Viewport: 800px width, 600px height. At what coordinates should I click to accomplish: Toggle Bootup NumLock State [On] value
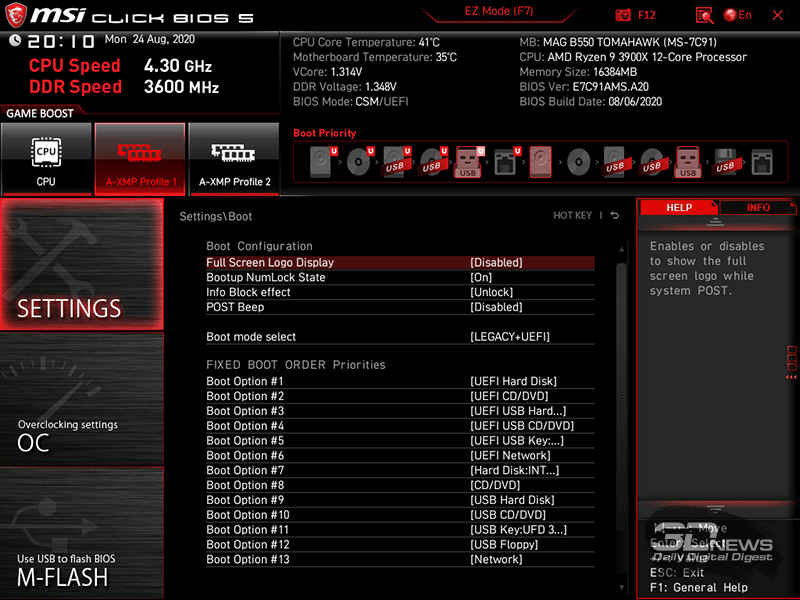(x=481, y=277)
